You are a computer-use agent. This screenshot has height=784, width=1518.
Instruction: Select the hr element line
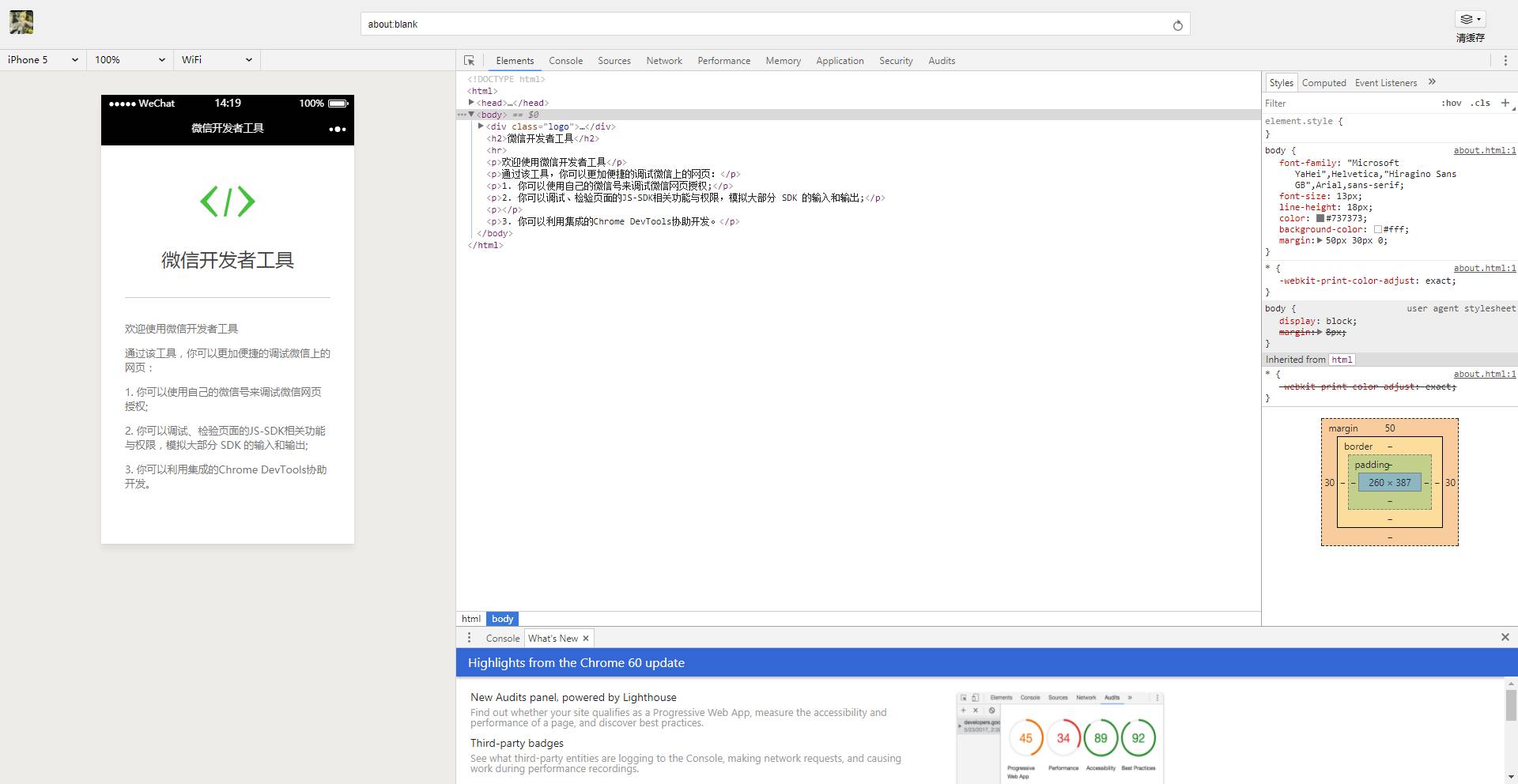pyautogui.click(x=497, y=150)
